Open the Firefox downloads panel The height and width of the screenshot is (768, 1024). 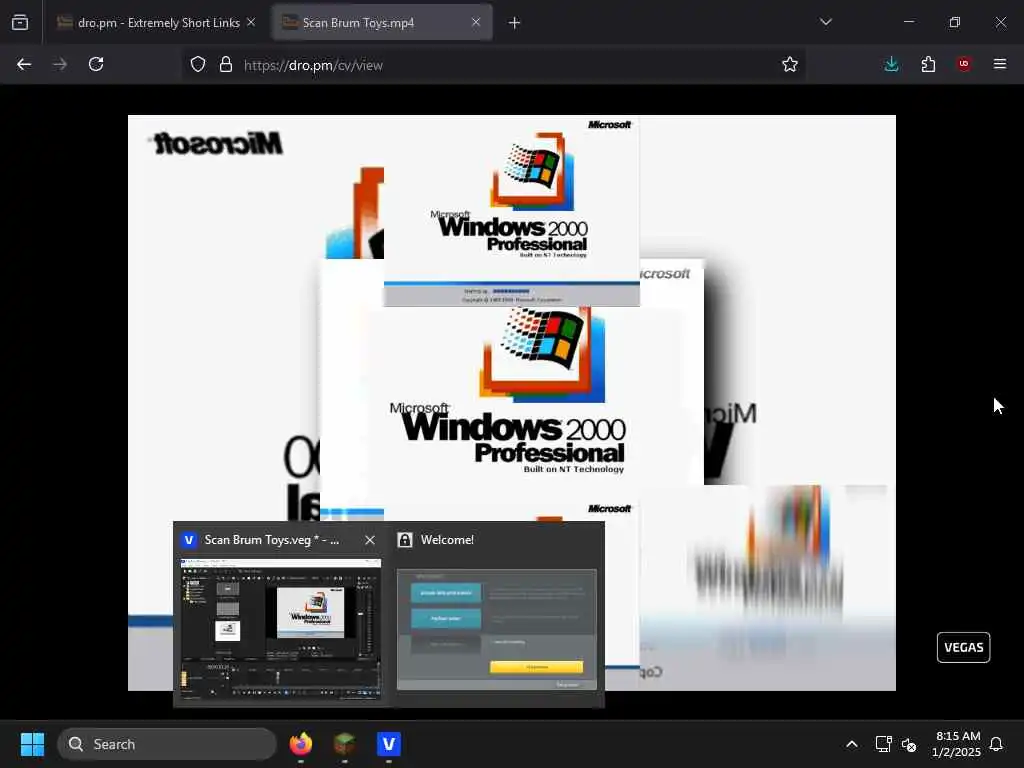click(891, 64)
